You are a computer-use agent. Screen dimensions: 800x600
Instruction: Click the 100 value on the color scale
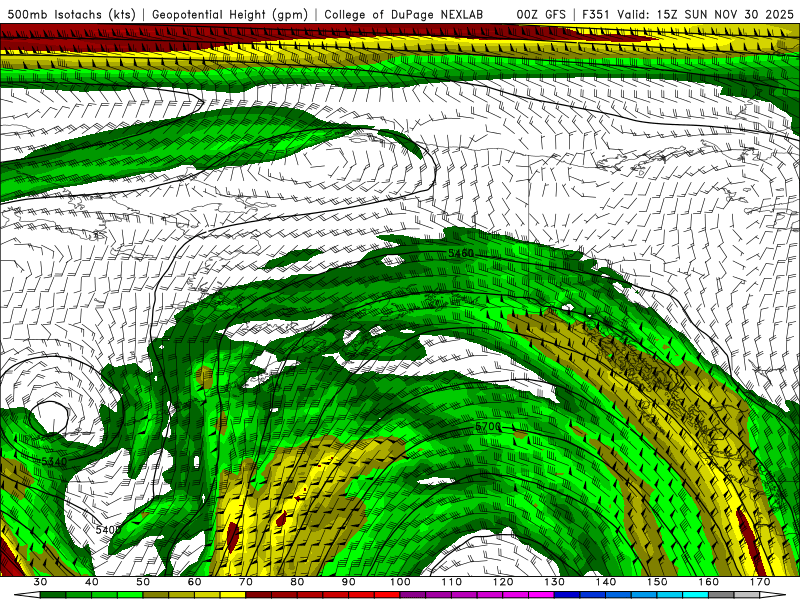point(401,582)
